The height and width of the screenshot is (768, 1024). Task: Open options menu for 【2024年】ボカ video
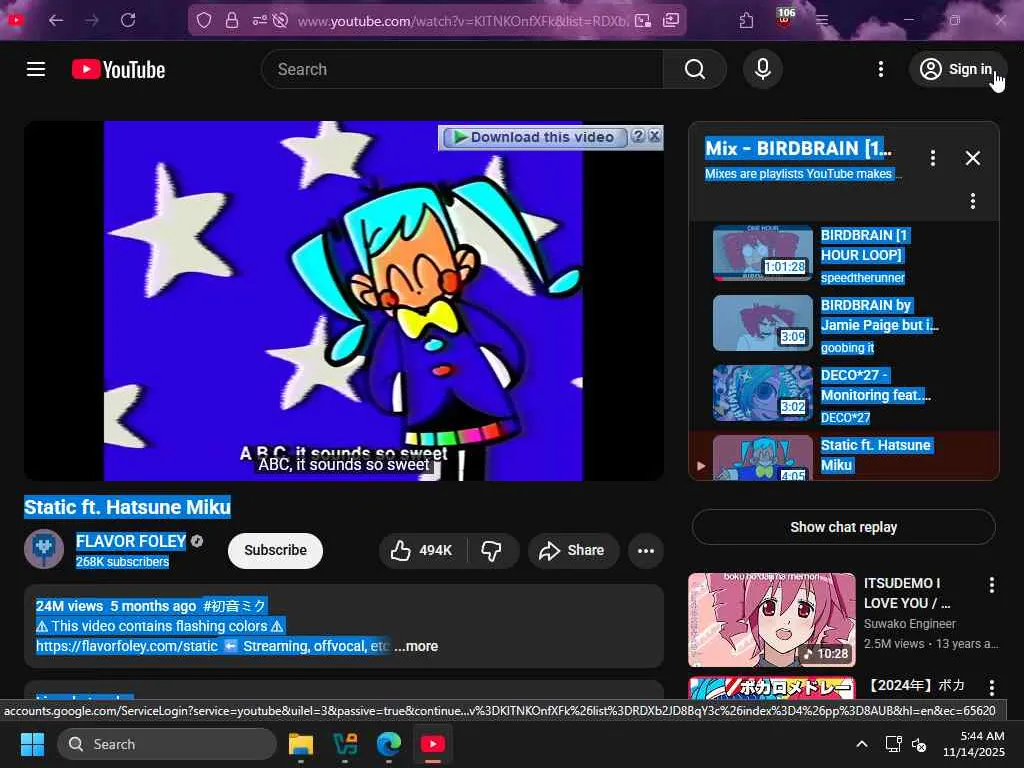coord(991,687)
